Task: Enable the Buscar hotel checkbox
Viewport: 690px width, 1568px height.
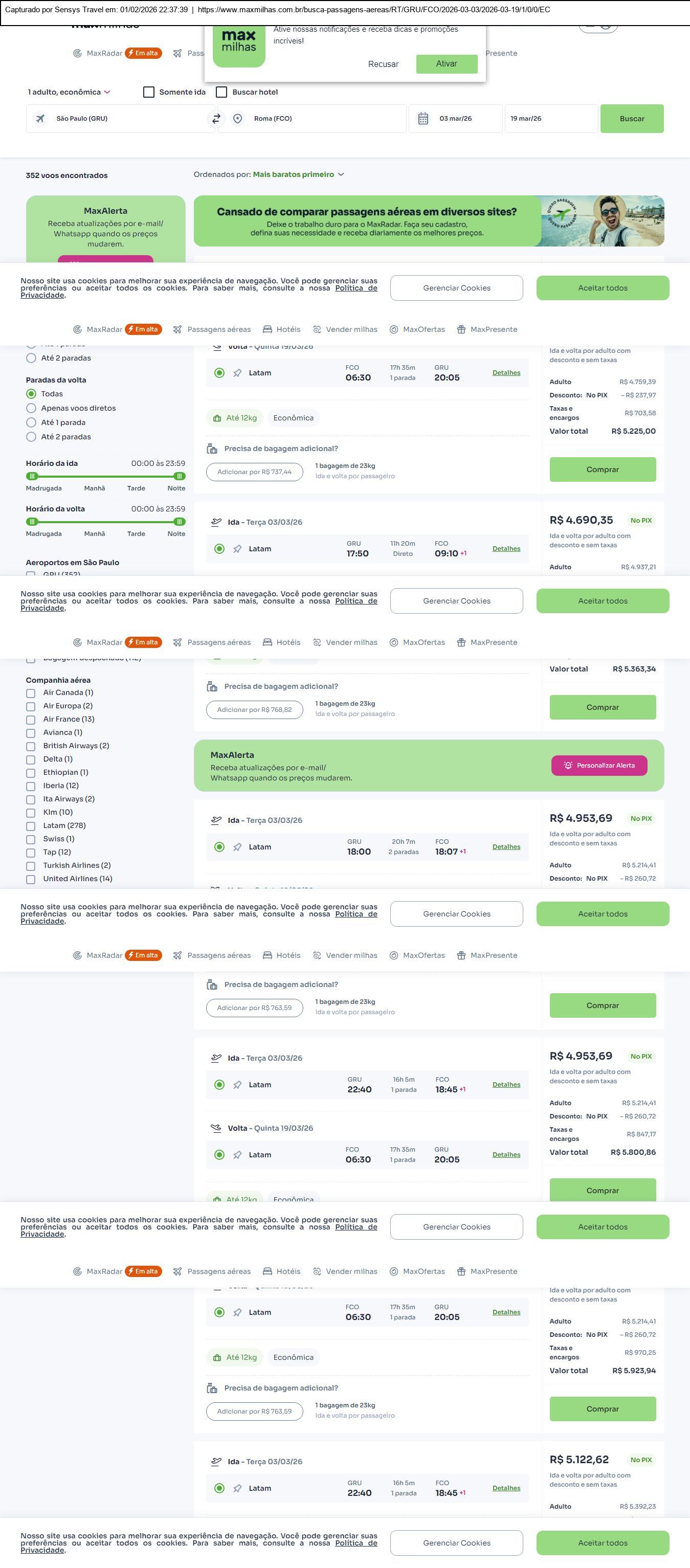Action: (221, 92)
